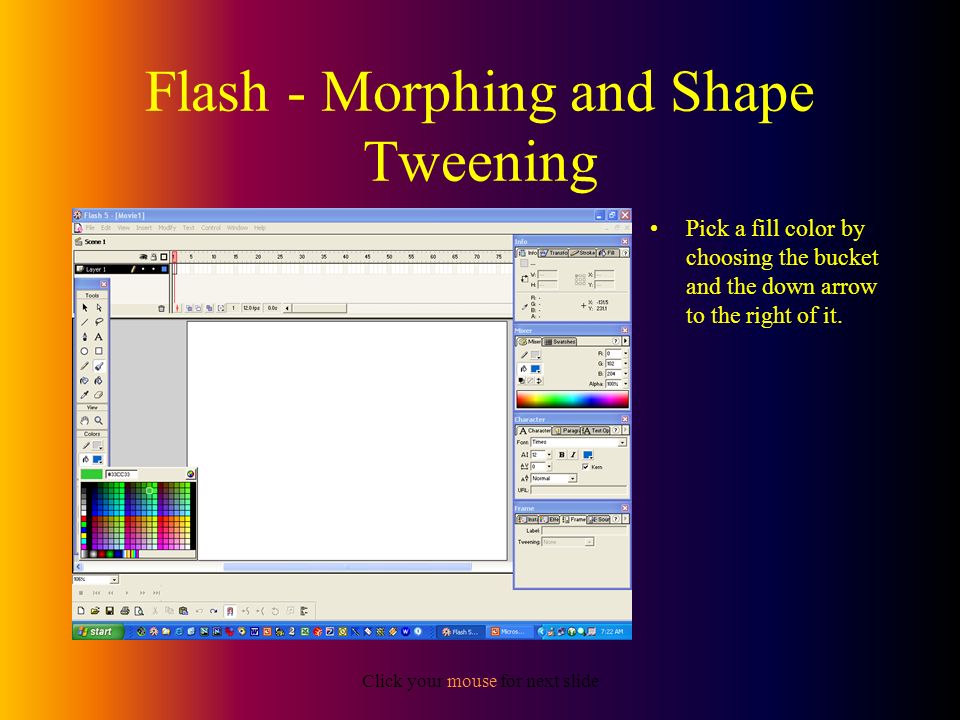Open the font size dropdown arrow
960x720 pixels.
click(549, 455)
